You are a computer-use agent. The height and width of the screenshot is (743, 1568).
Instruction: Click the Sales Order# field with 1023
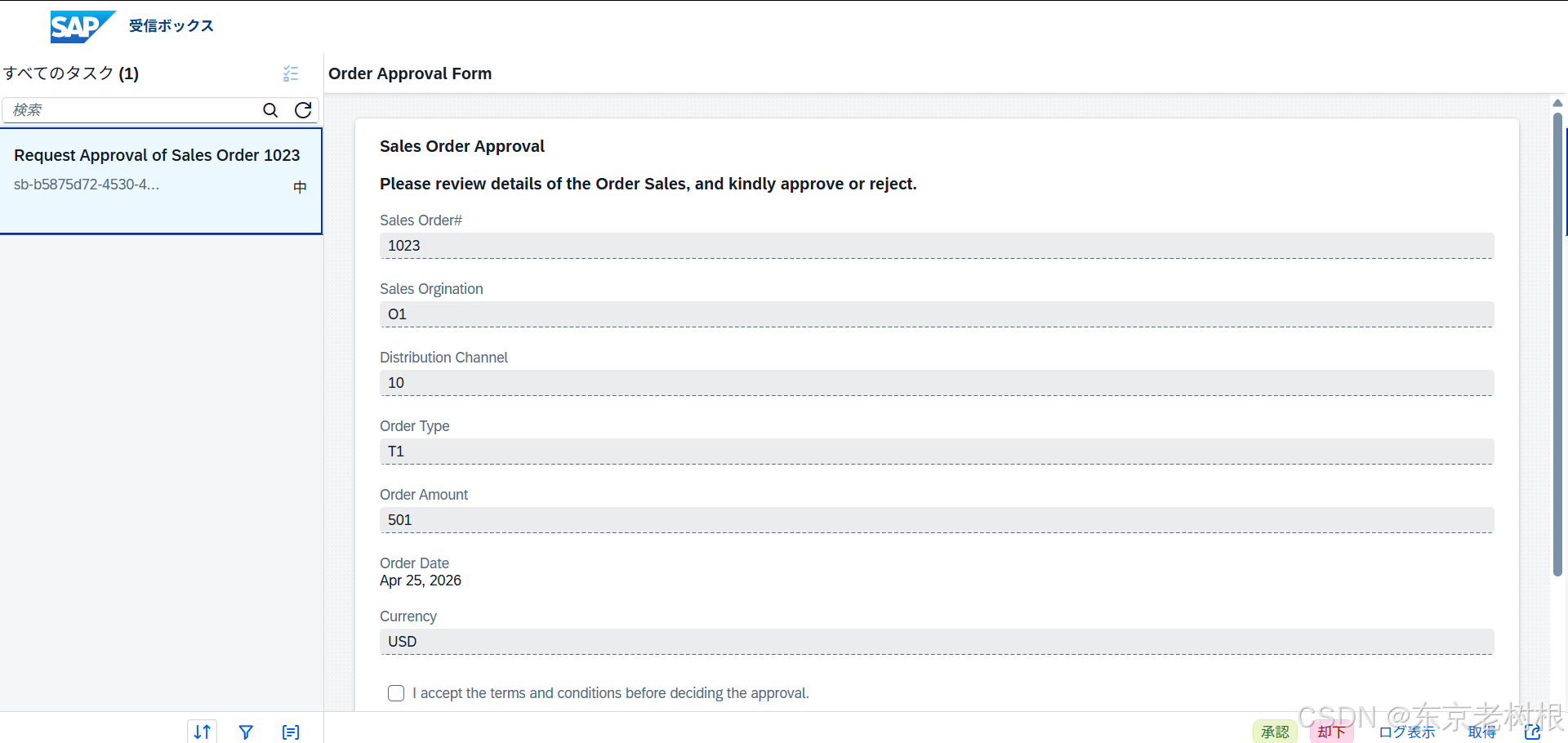[937, 246]
